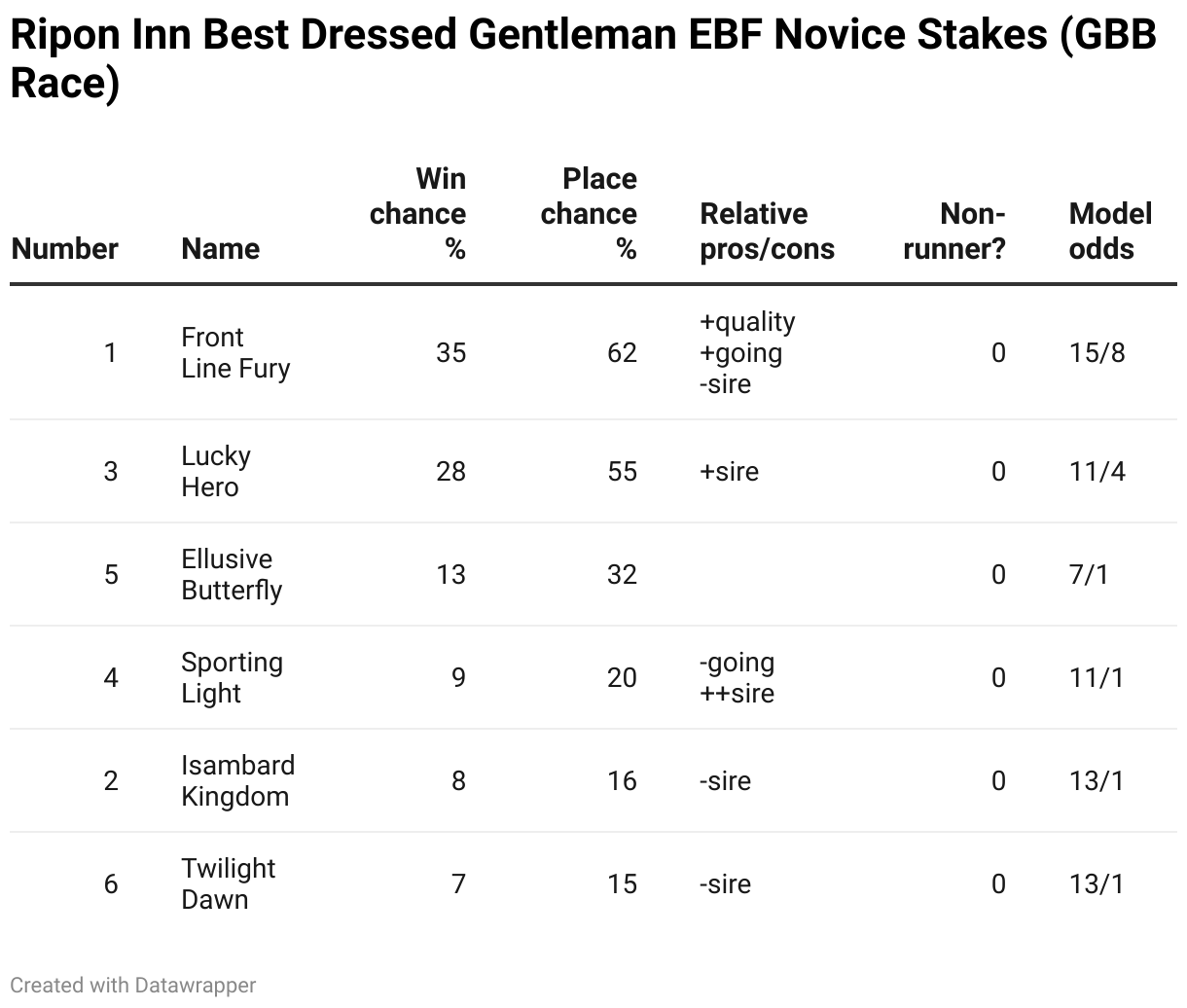The height and width of the screenshot is (1008, 1187).
Task: Select the 'Twilight Dawn' name cell
Action: click(229, 883)
